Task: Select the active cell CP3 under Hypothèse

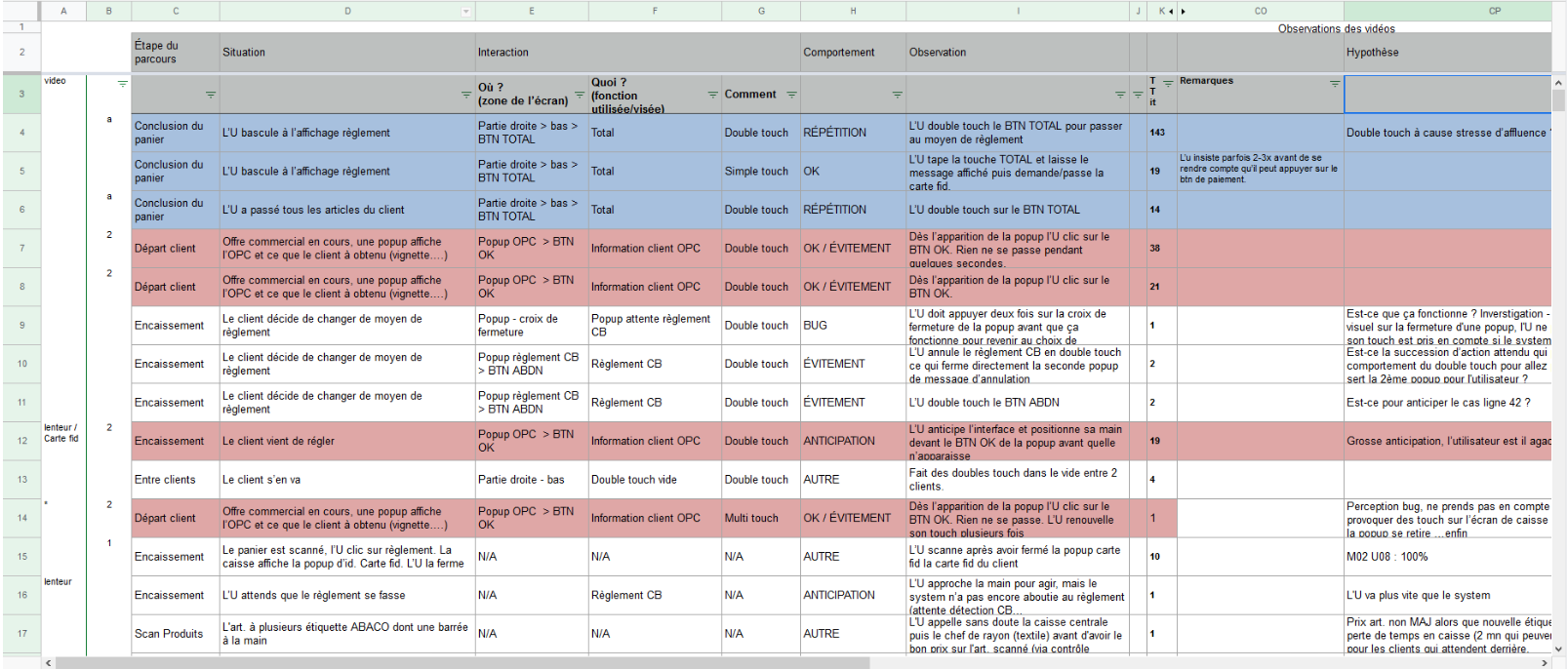Action: [1447, 95]
